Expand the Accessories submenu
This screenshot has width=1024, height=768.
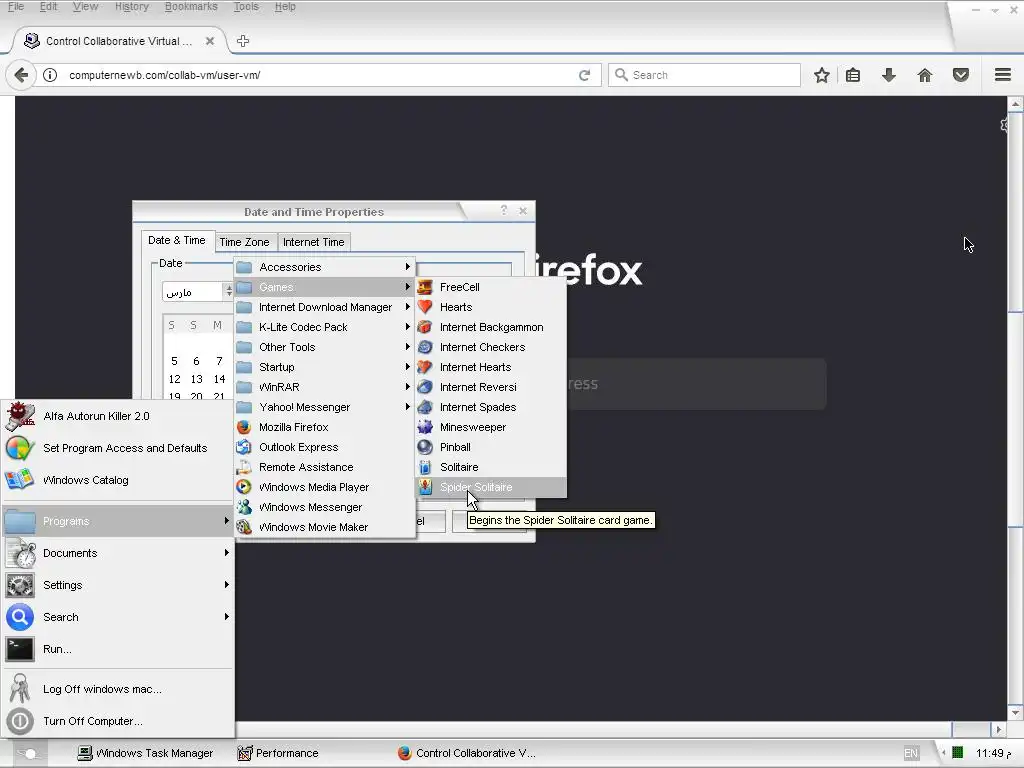point(325,267)
